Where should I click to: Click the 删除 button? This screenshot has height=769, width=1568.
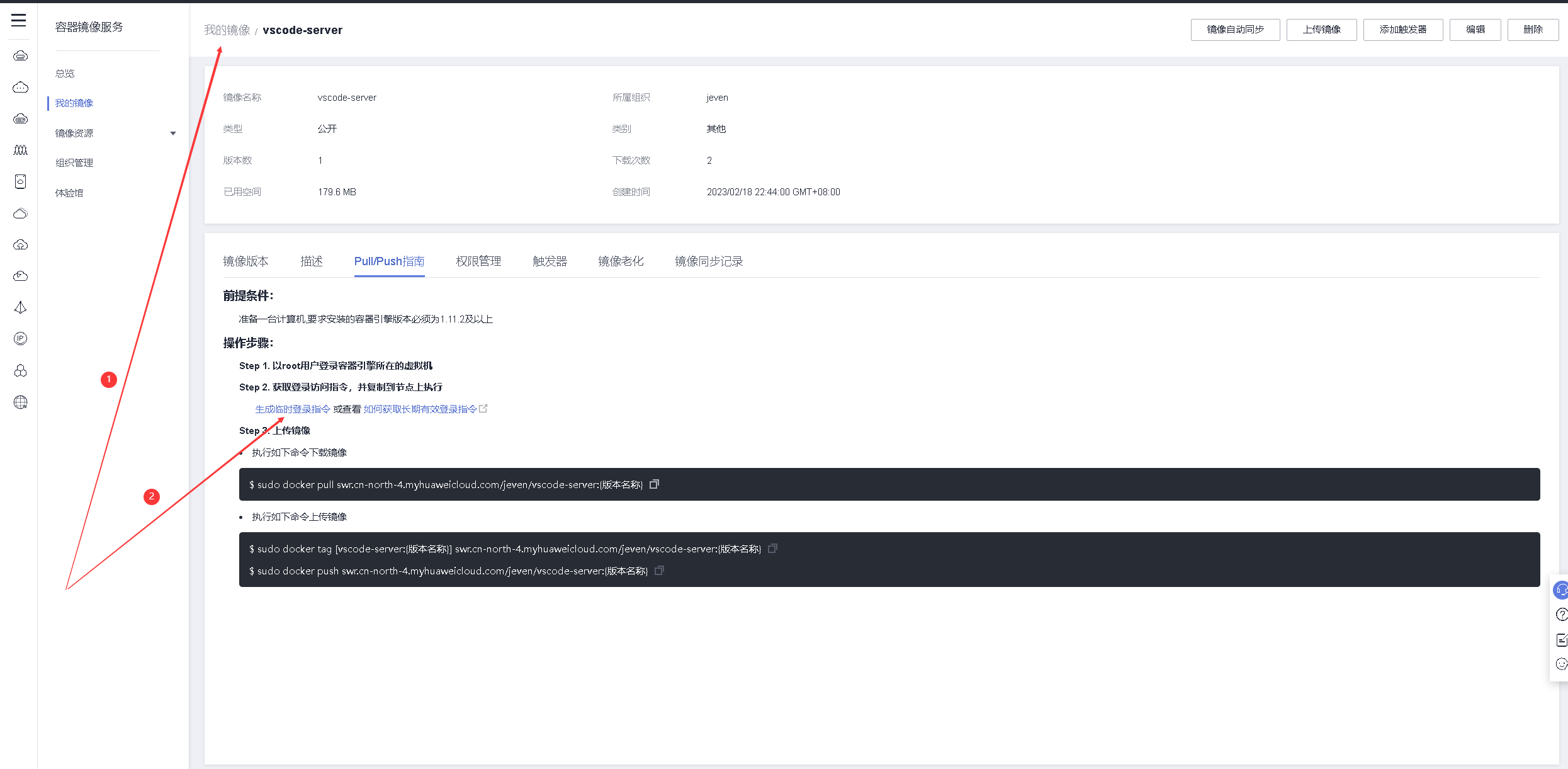click(1533, 30)
